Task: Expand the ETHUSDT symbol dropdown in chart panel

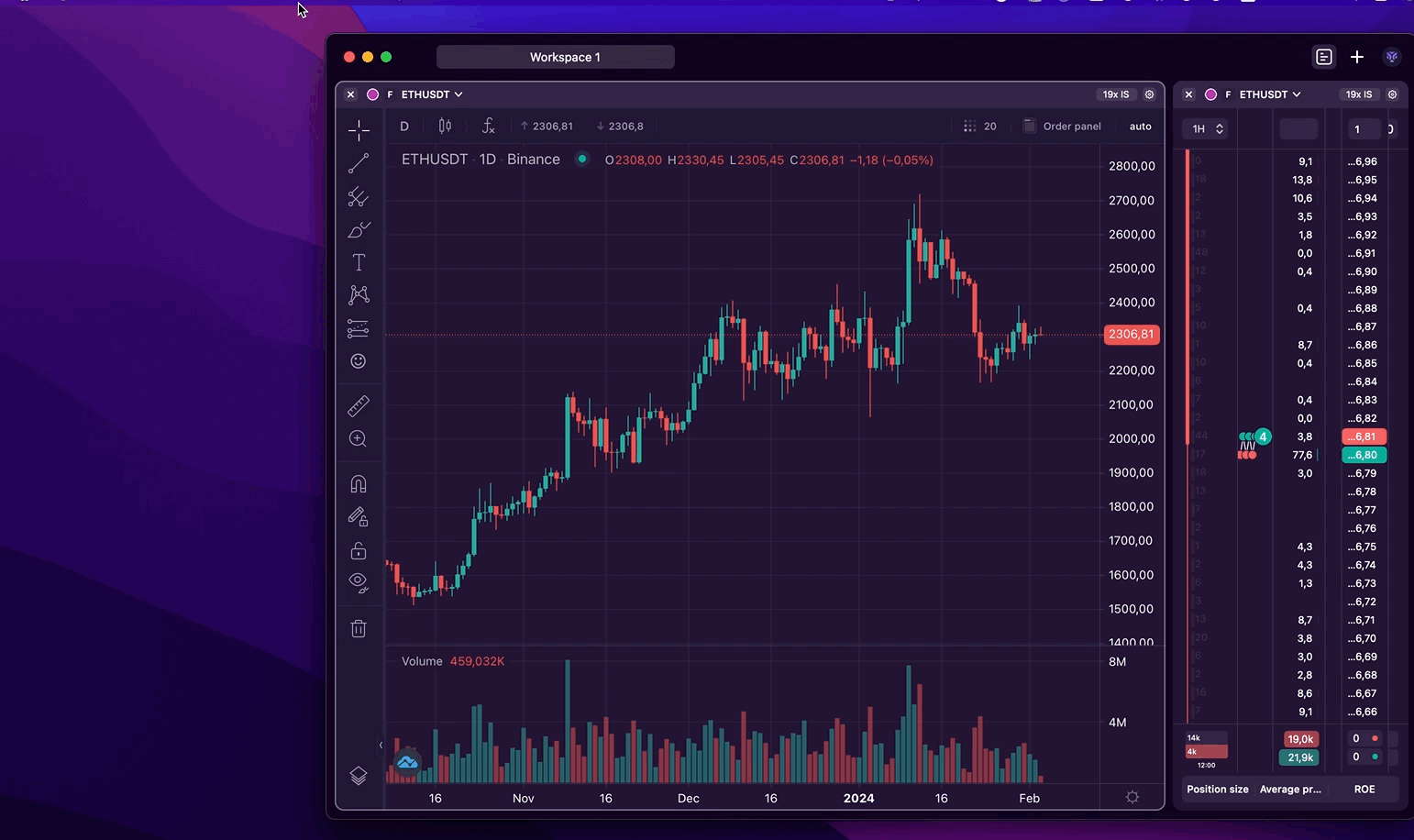Action: click(432, 94)
